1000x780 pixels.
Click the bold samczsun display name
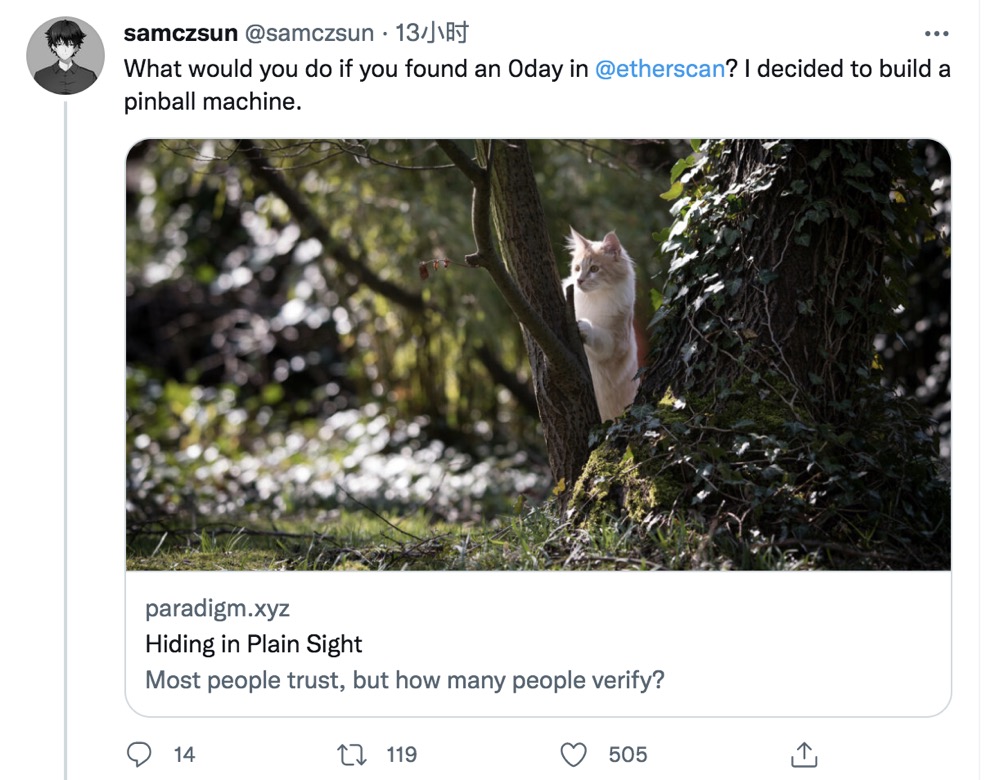180,33
